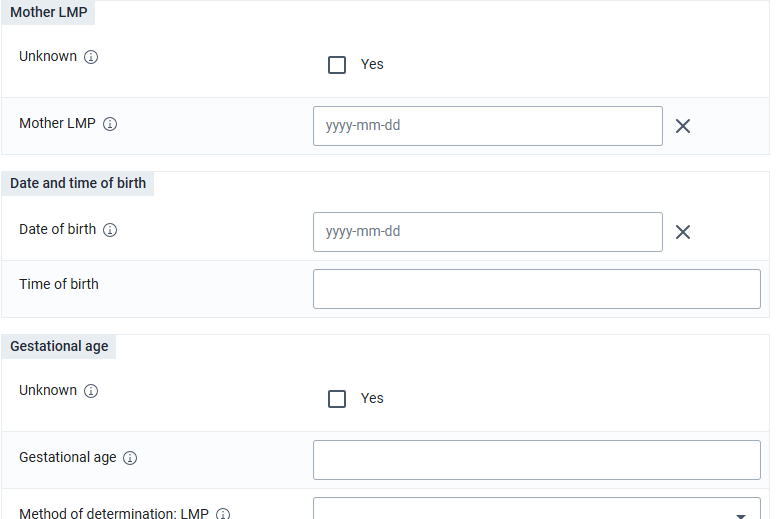Select the Yes label under Gestational age Unknown
The width and height of the screenshot is (784, 519).
click(x=372, y=398)
